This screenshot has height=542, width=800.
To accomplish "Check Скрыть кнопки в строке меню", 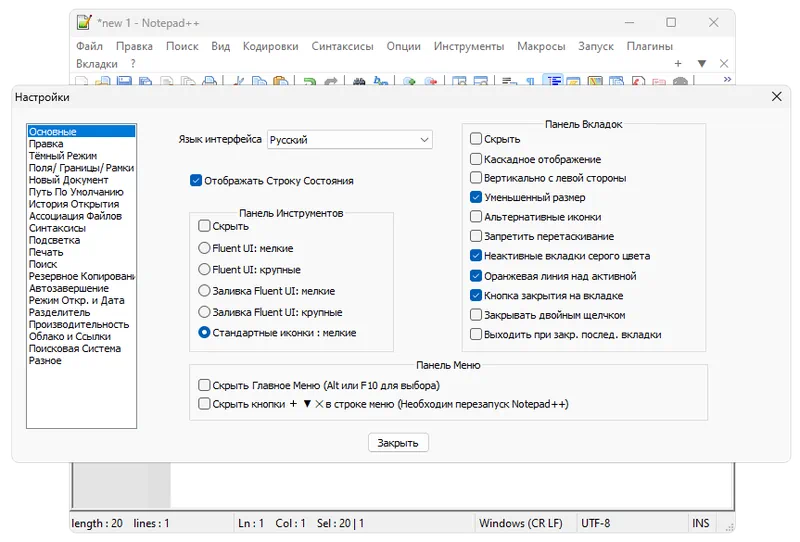I will tap(204, 404).
